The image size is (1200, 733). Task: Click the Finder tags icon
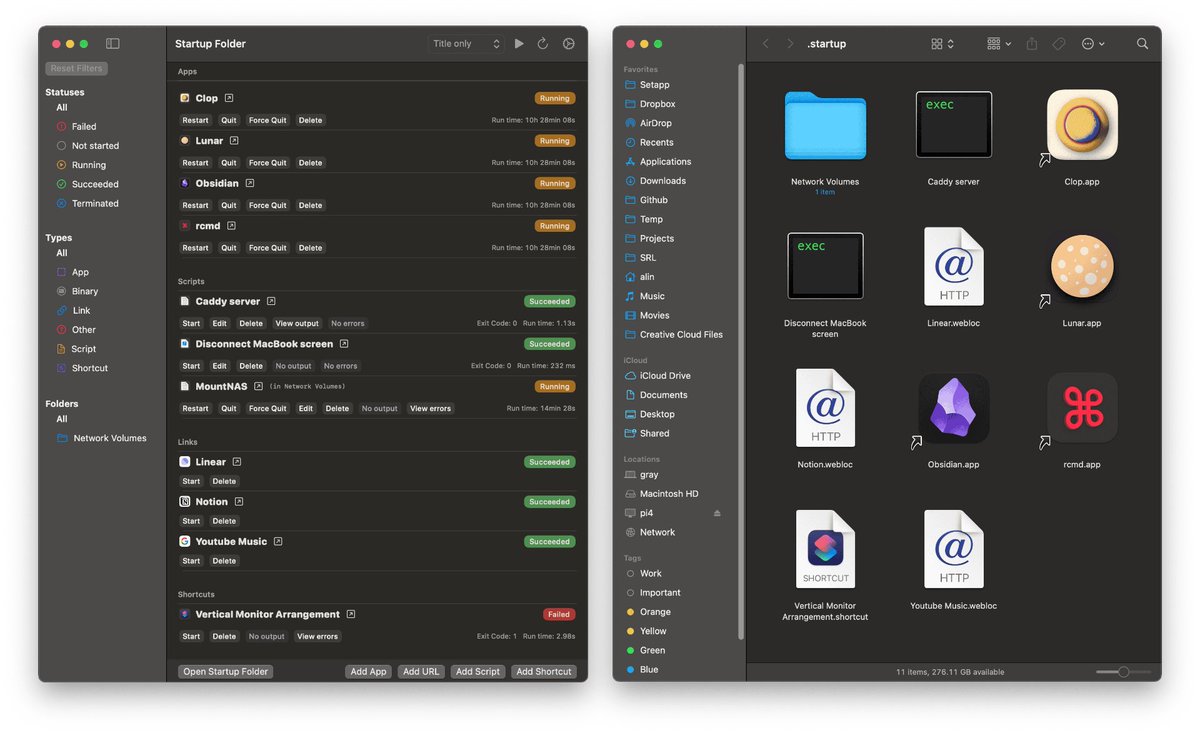pos(1058,44)
